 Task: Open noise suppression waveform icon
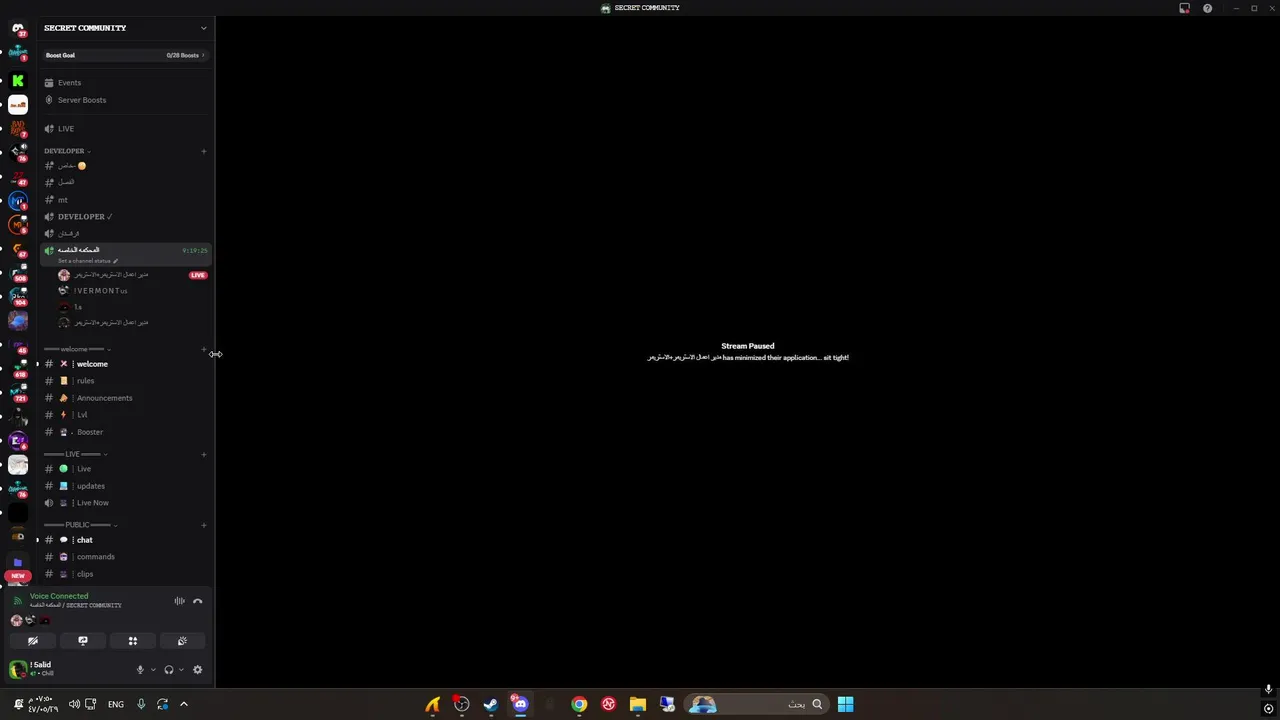tap(179, 601)
